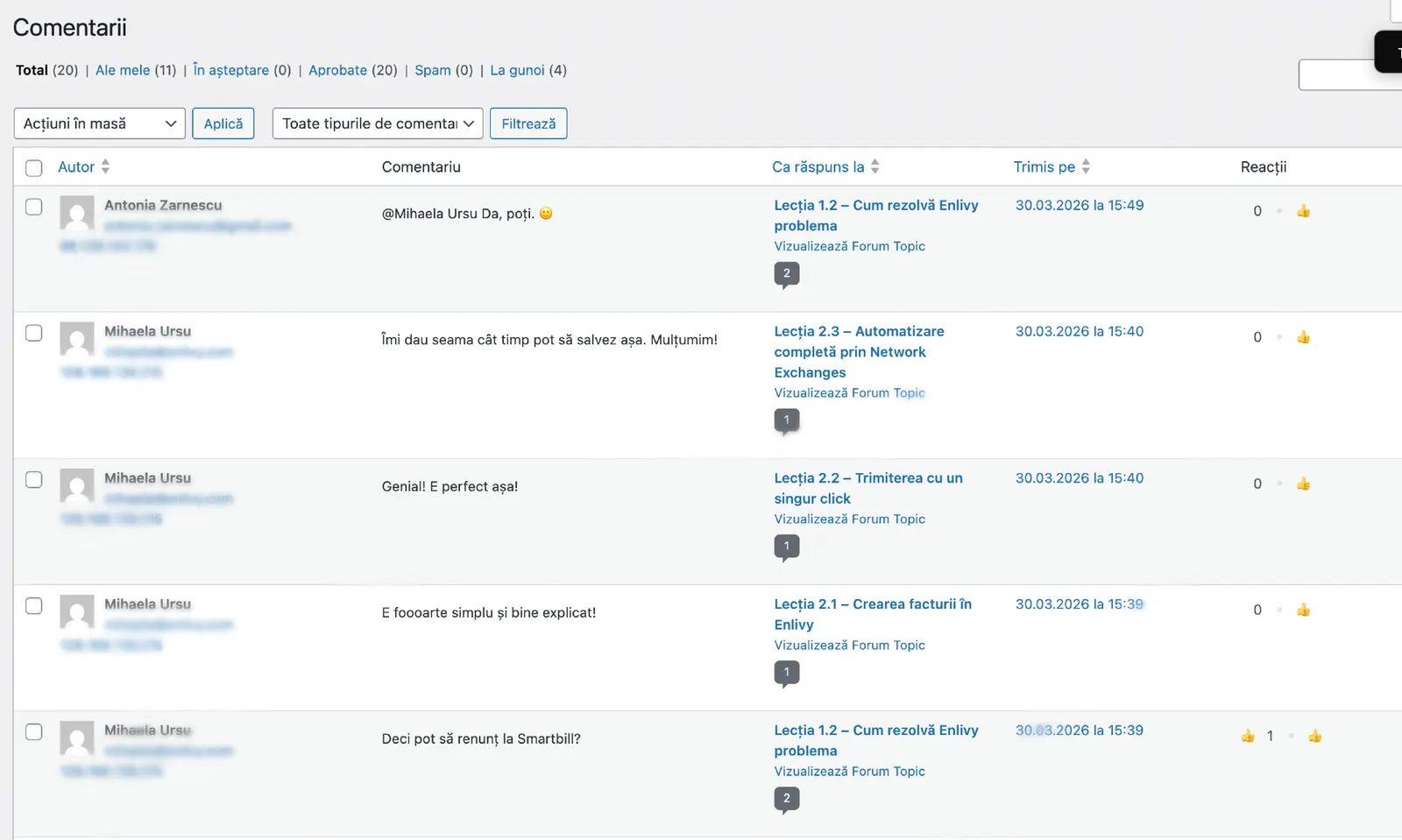Open "Lecția 2.1 – Crearea facturii în Enlivy"

pyautogui.click(x=873, y=615)
